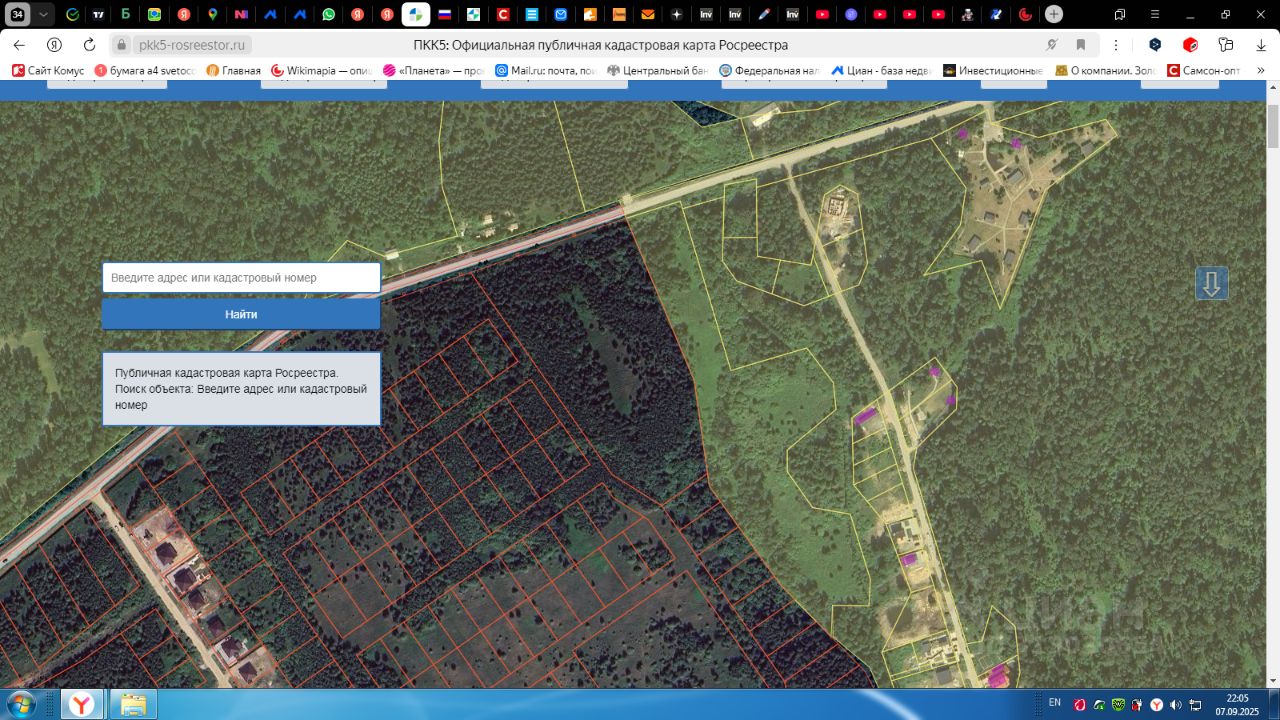The height and width of the screenshot is (720, 1280).
Task: Open the page three-dot options menu
Action: 1115,45
